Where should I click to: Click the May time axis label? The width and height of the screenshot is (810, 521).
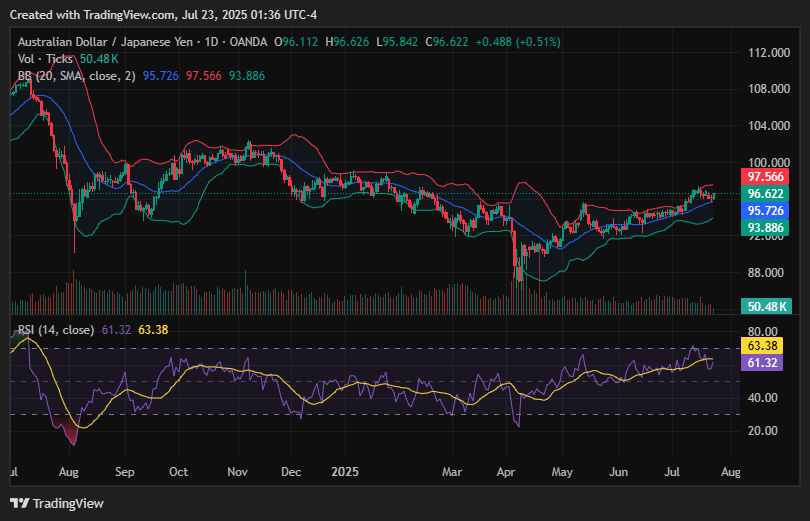(x=562, y=472)
